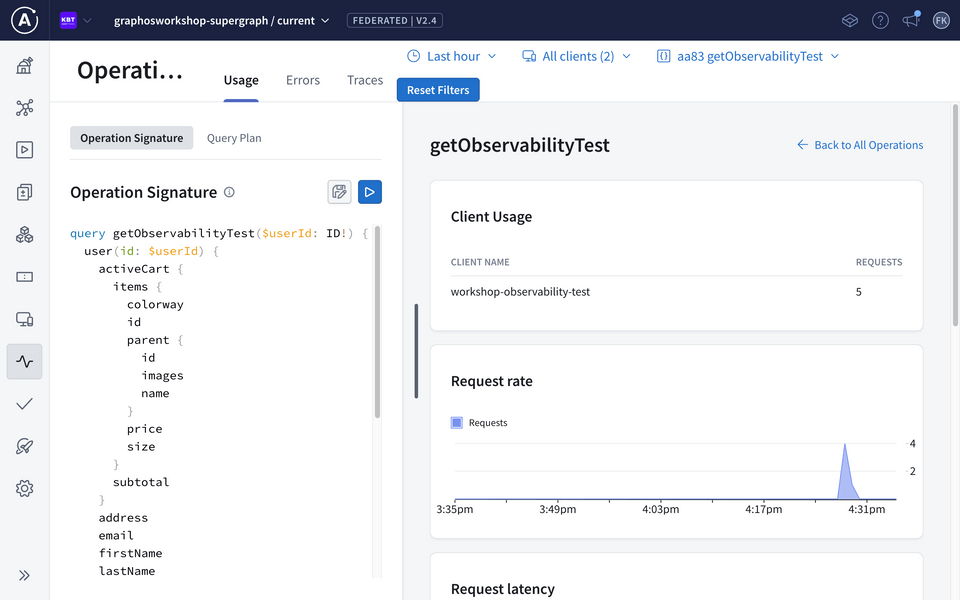Open the Changelog icon in sidebar

(24, 192)
